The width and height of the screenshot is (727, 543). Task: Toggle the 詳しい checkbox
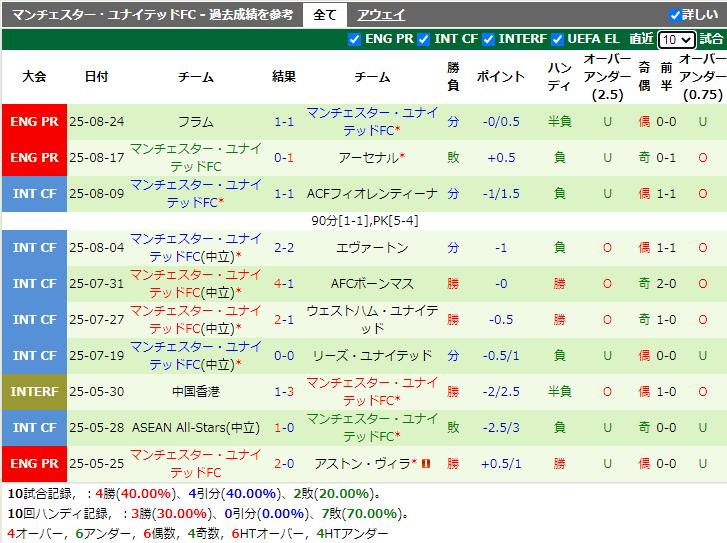pos(675,15)
